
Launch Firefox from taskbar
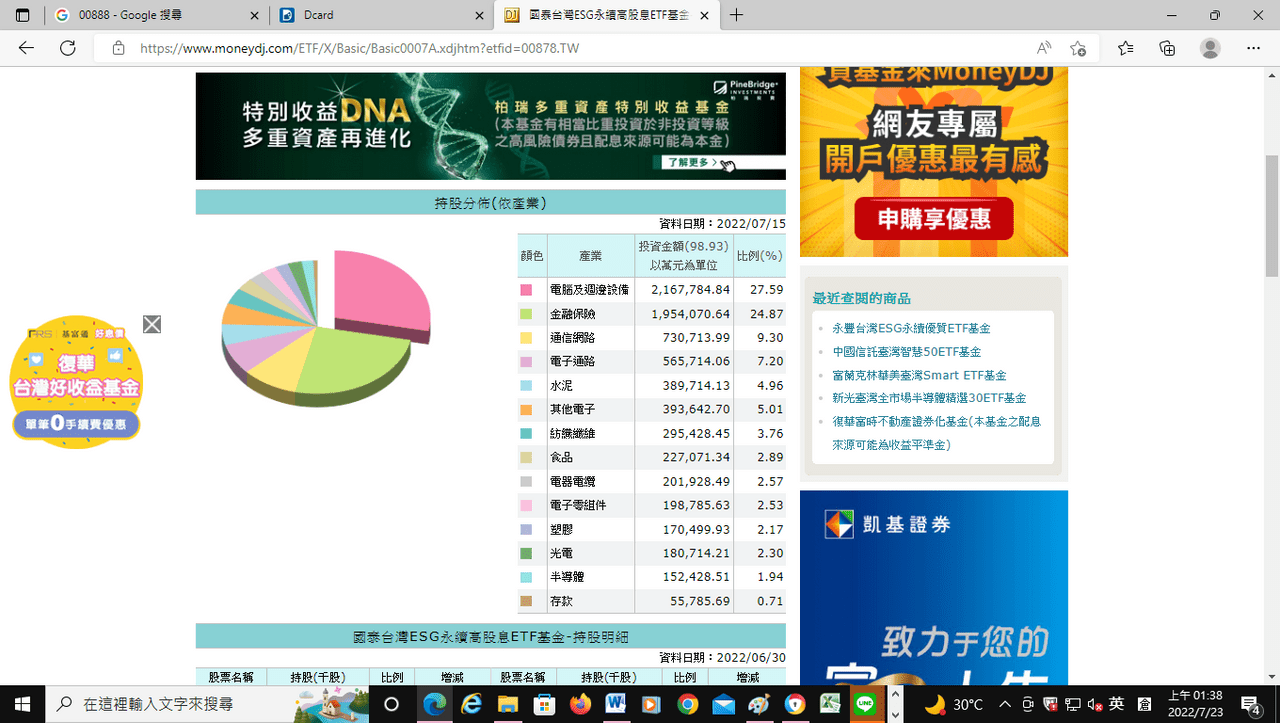579,704
